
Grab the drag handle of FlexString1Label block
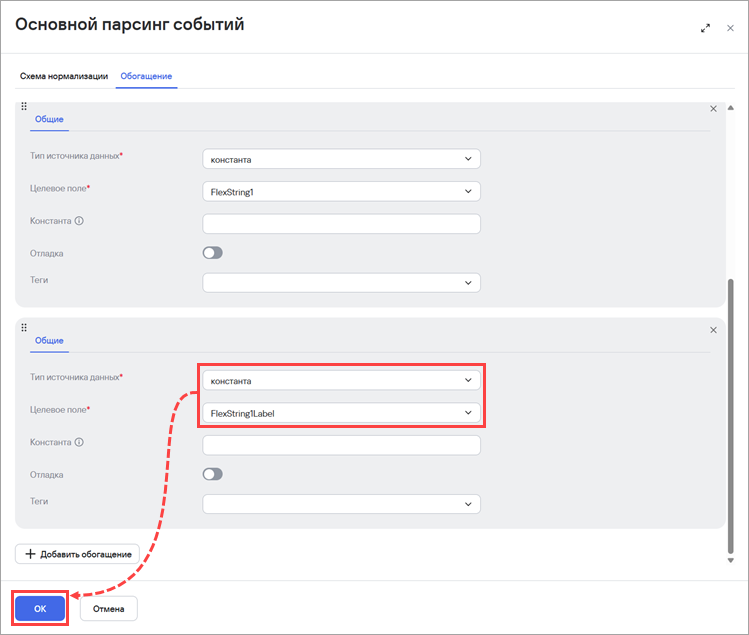coord(24,327)
